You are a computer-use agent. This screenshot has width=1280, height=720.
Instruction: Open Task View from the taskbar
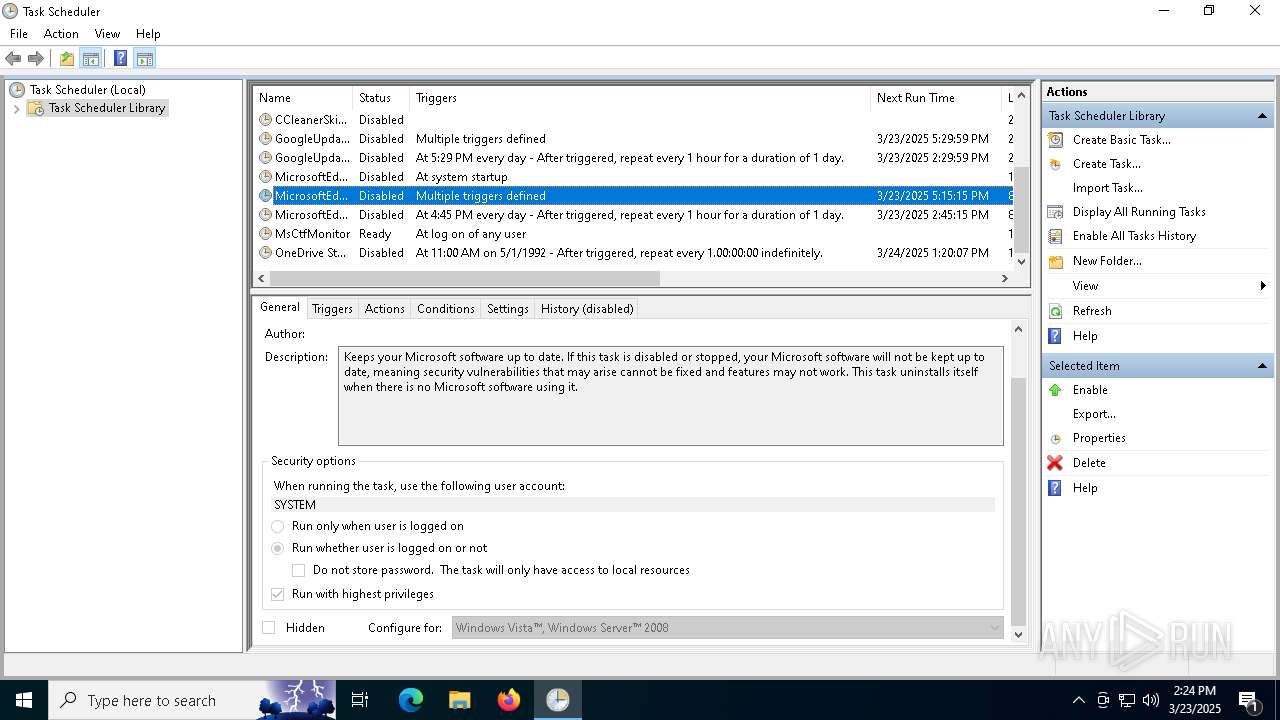point(360,700)
